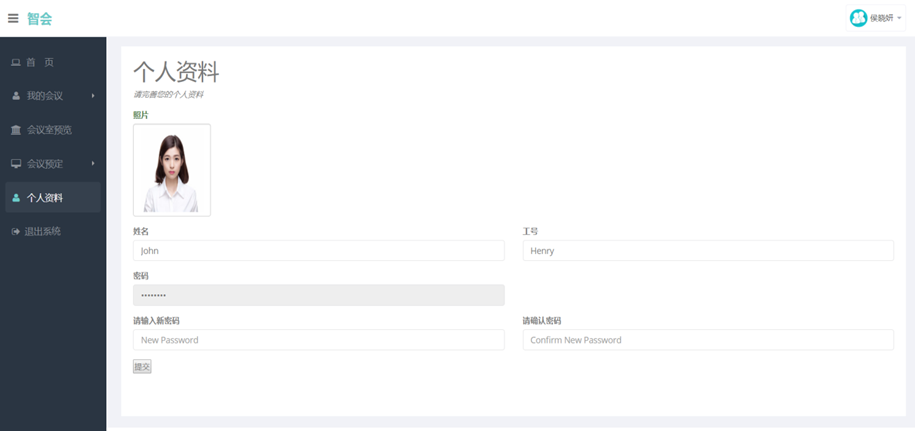
Task: Click the person icon beside 我的会议
Action: pos(16,96)
